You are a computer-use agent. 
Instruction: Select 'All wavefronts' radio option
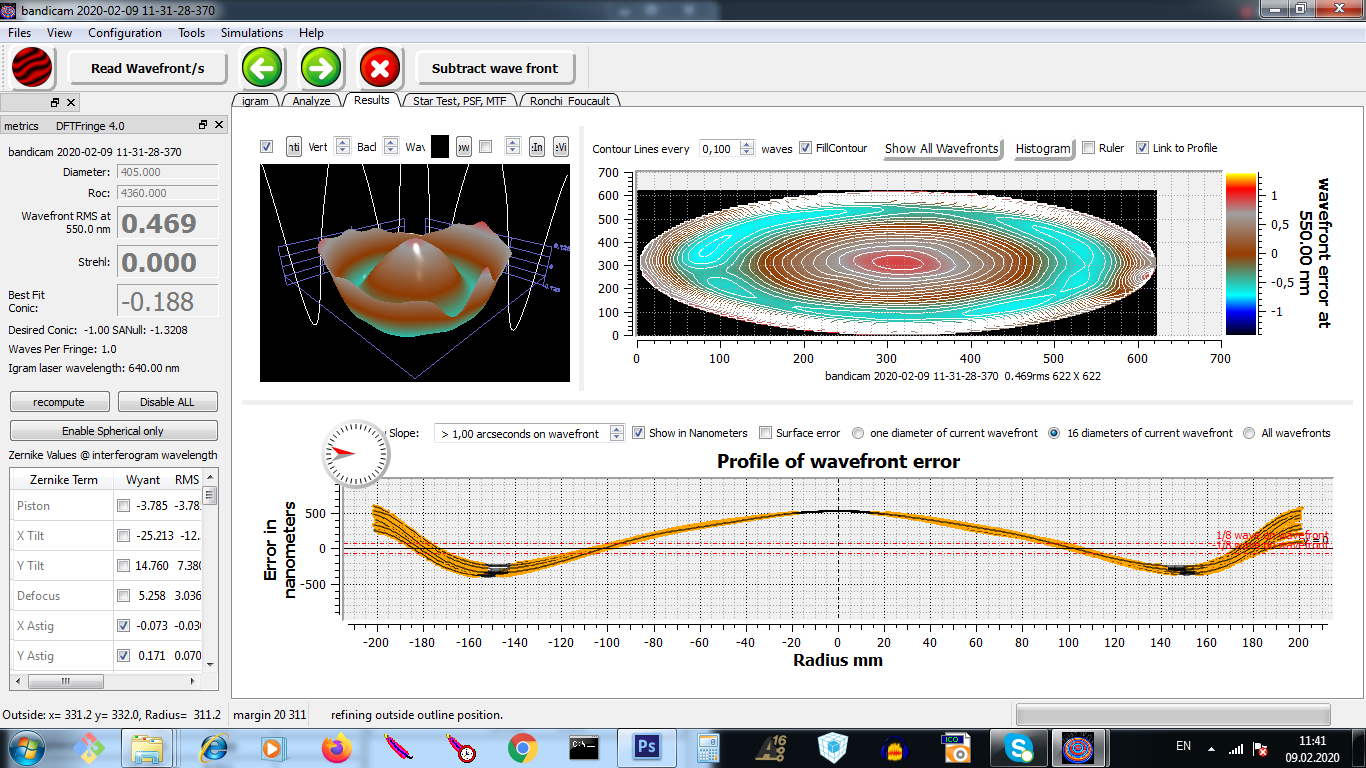coord(1250,433)
